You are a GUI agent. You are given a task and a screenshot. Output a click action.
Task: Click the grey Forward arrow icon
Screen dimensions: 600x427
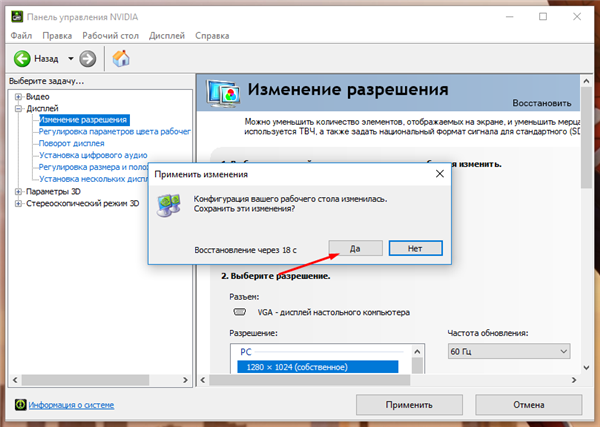coord(88,59)
